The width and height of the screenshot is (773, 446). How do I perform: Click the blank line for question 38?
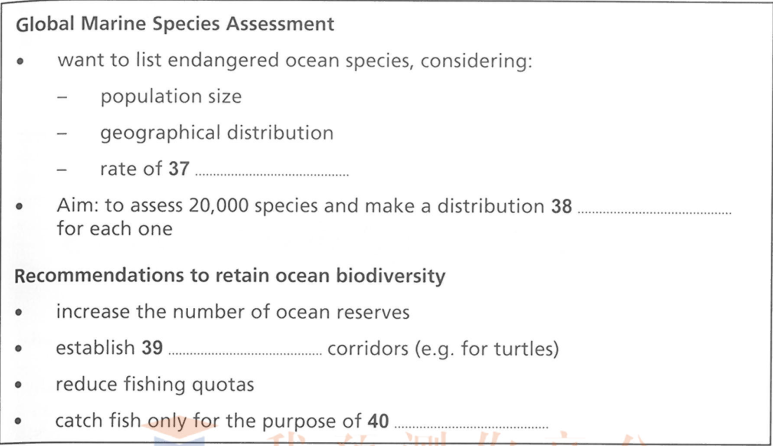tap(654, 212)
